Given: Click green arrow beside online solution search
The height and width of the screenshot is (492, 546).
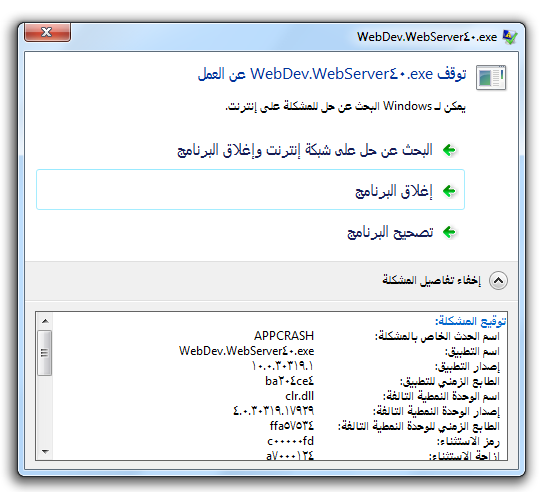Looking at the screenshot, I should [449, 150].
